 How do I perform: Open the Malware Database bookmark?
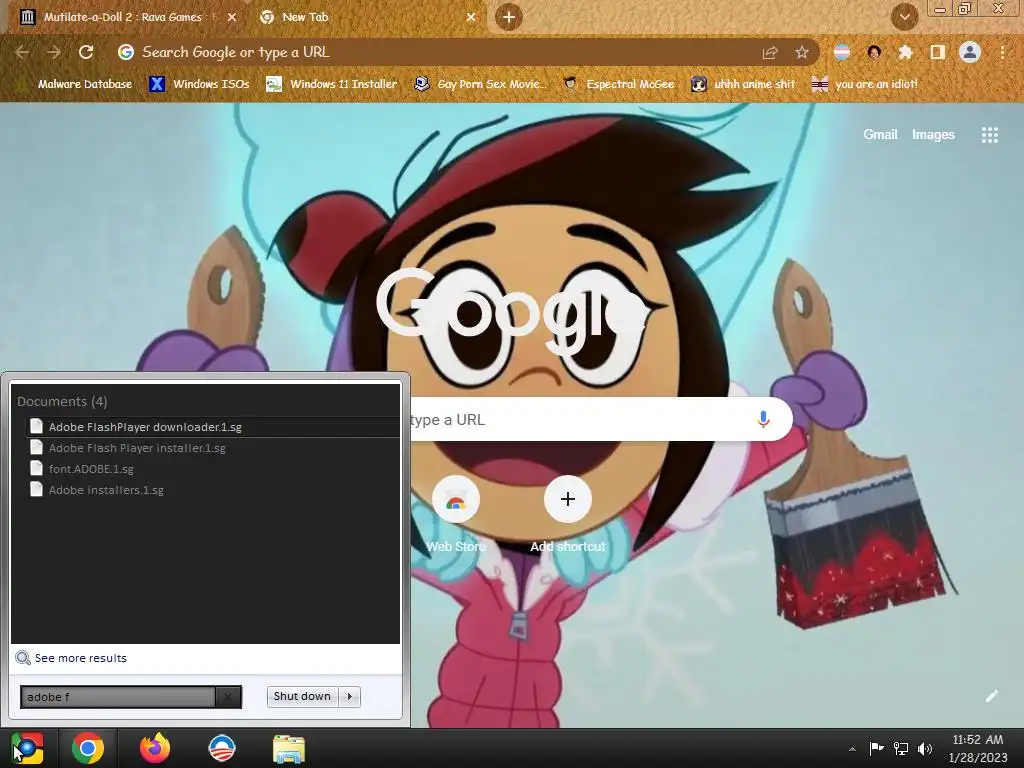tap(75, 84)
